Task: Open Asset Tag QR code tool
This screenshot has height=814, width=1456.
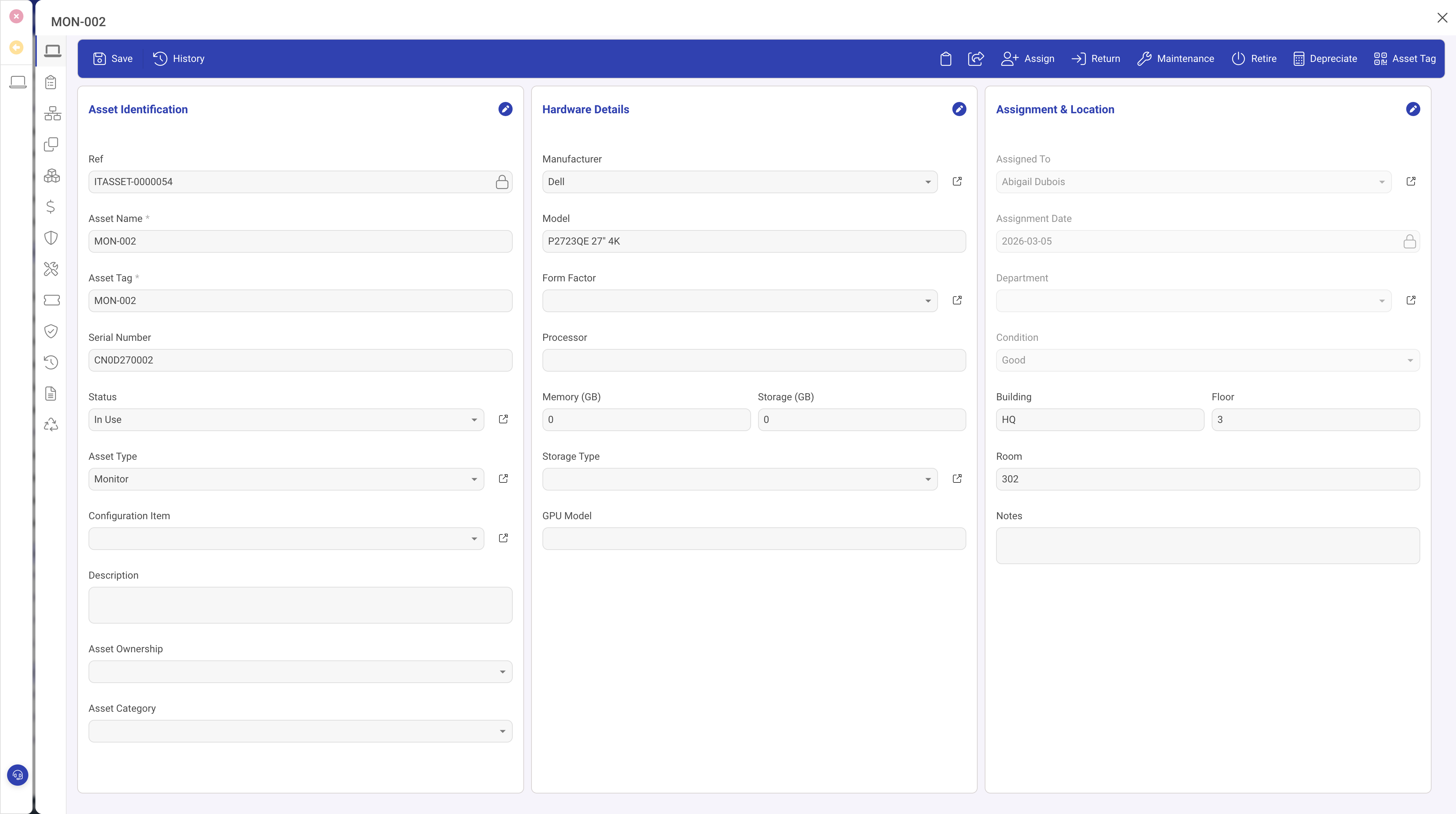Action: (x=1405, y=58)
